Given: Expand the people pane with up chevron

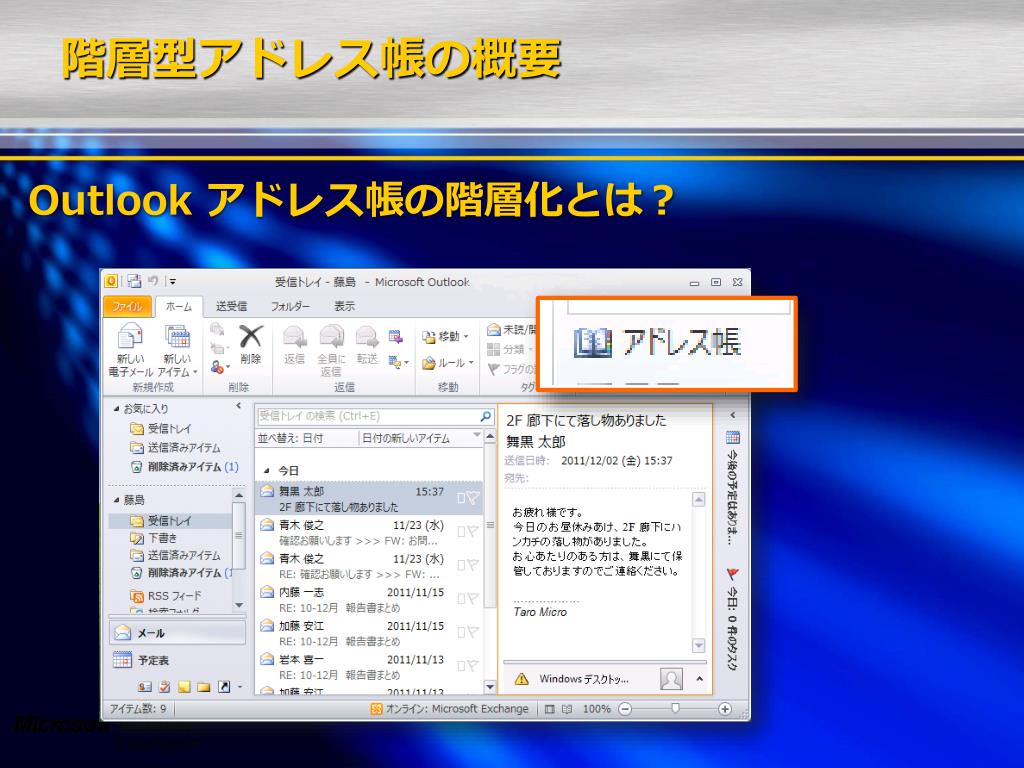Looking at the screenshot, I should [x=699, y=679].
